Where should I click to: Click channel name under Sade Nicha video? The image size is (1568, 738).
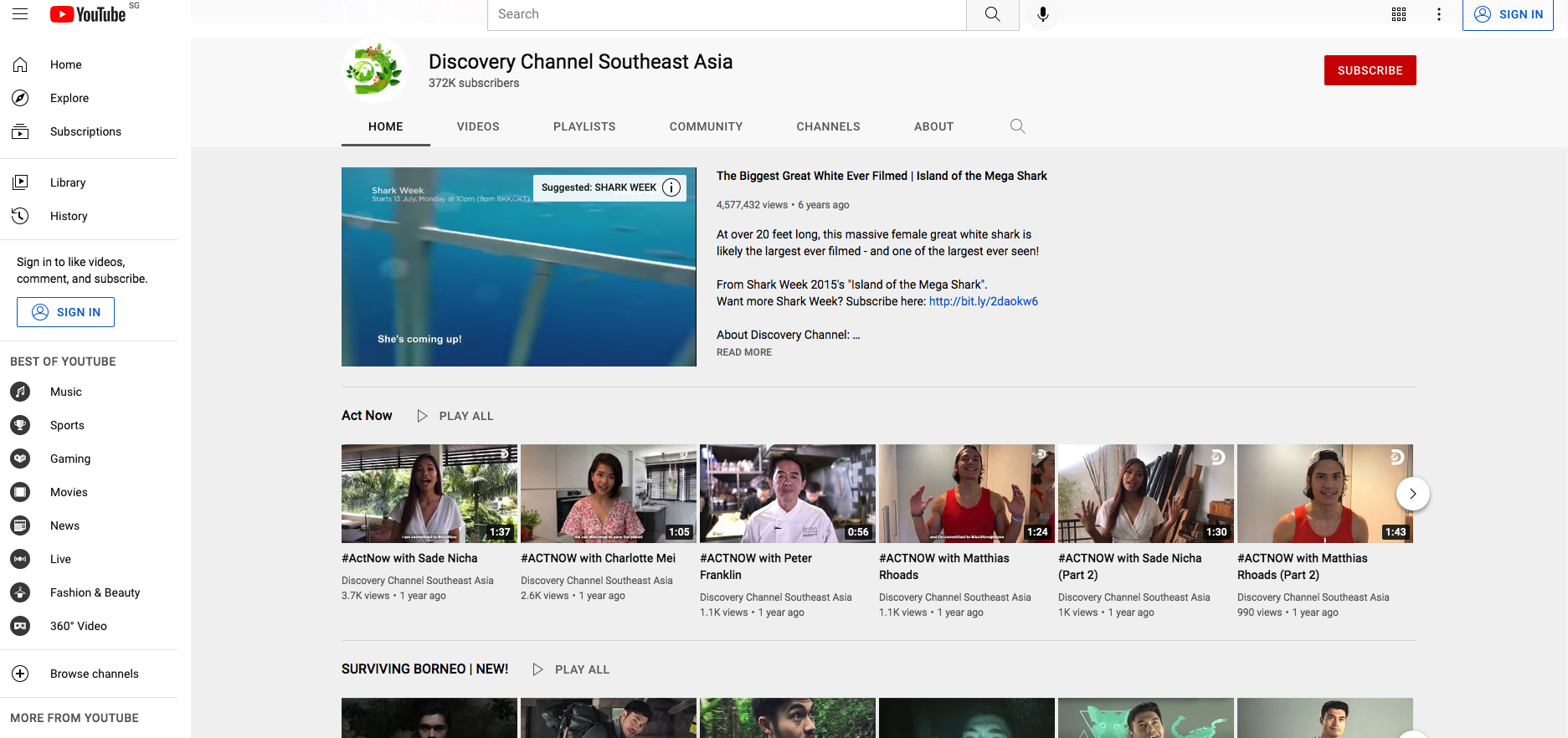[418, 581]
